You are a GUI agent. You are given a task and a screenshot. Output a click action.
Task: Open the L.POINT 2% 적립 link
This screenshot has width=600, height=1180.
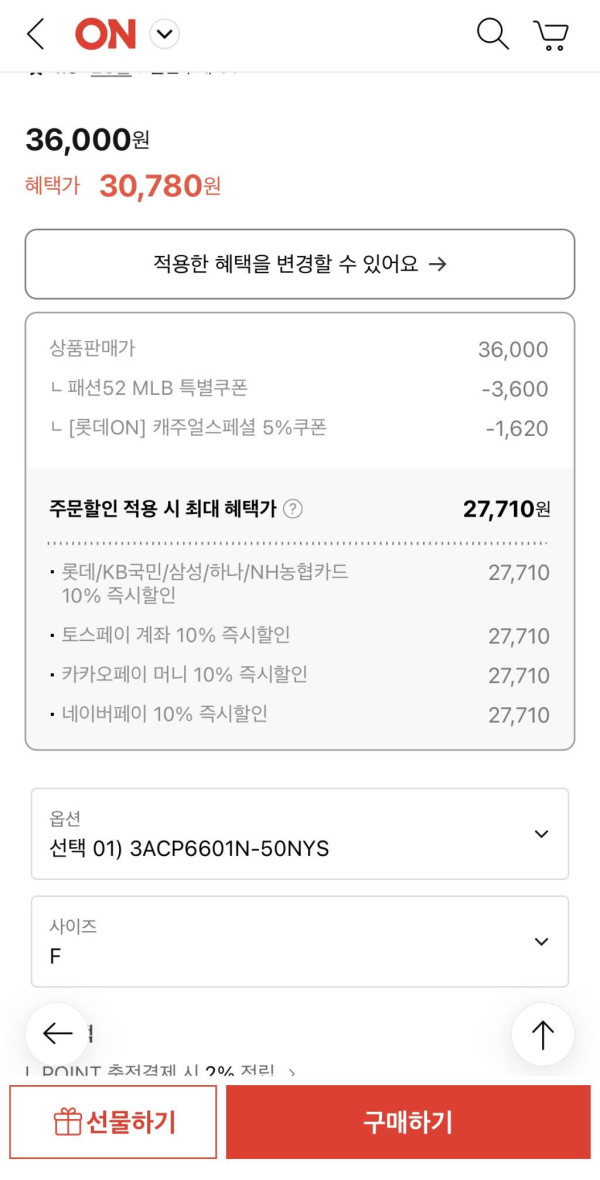point(160,1071)
